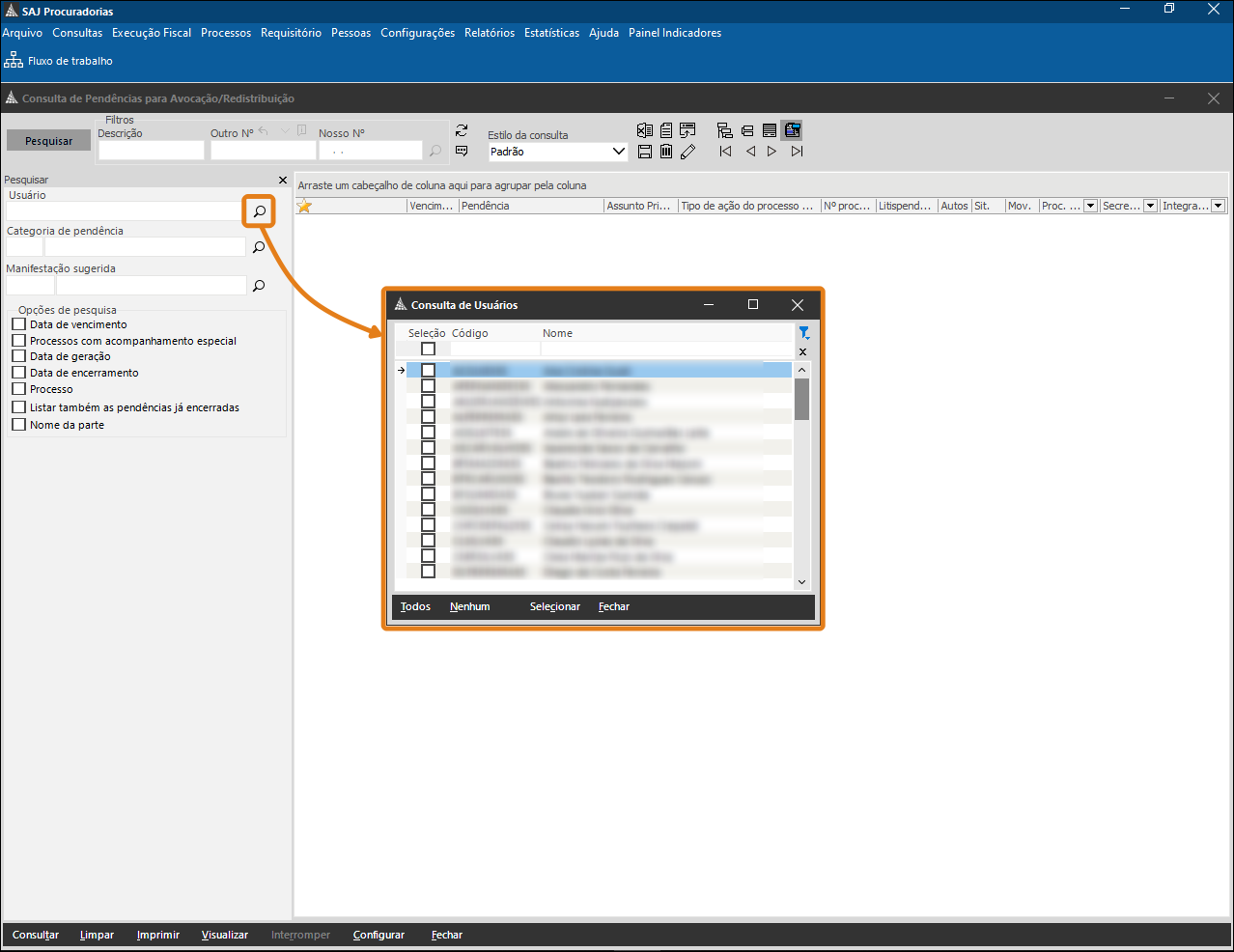Click the save floppy disk icon

point(645,152)
